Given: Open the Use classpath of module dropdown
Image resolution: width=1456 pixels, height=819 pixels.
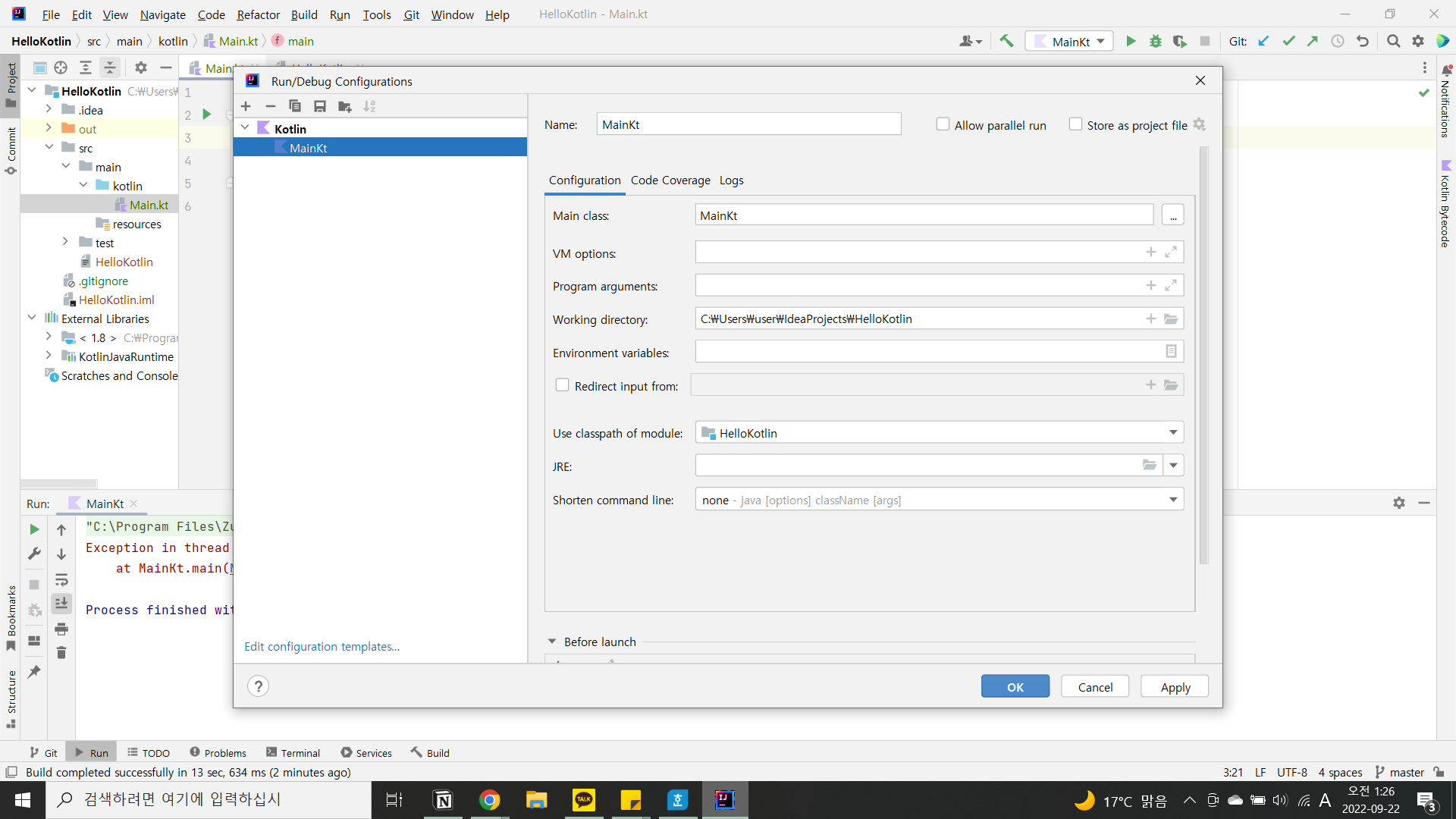Looking at the screenshot, I should click(x=1173, y=432).
